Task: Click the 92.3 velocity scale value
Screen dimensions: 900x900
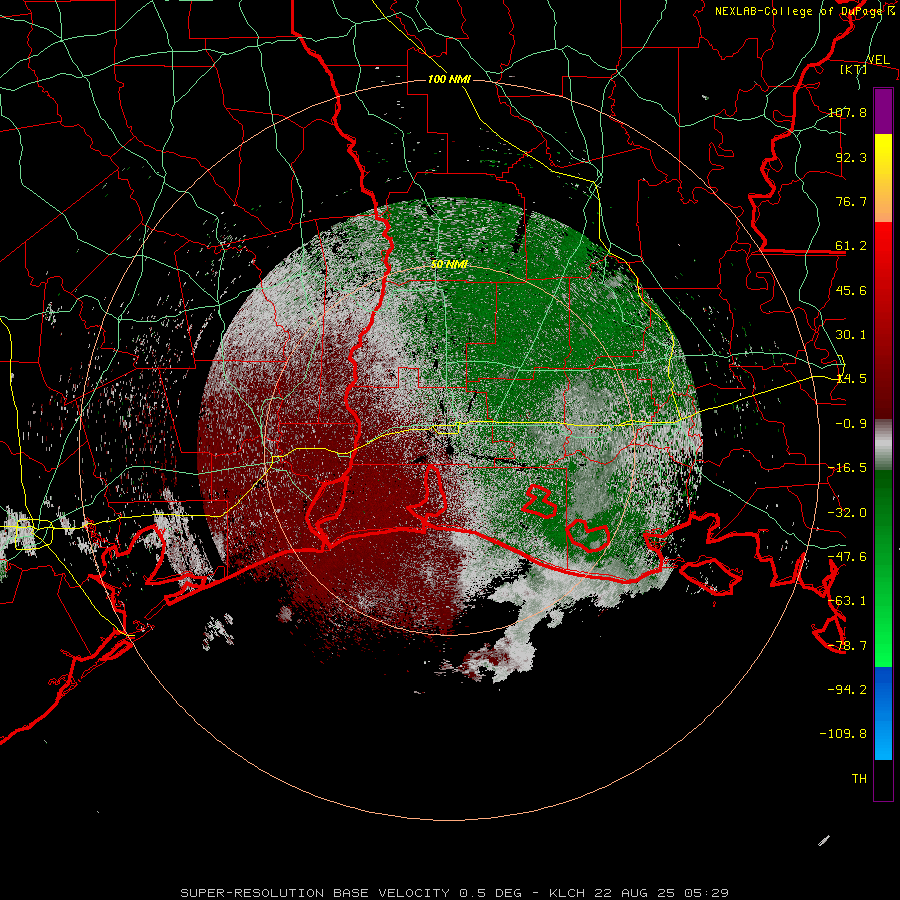Action: coord(851,157)
